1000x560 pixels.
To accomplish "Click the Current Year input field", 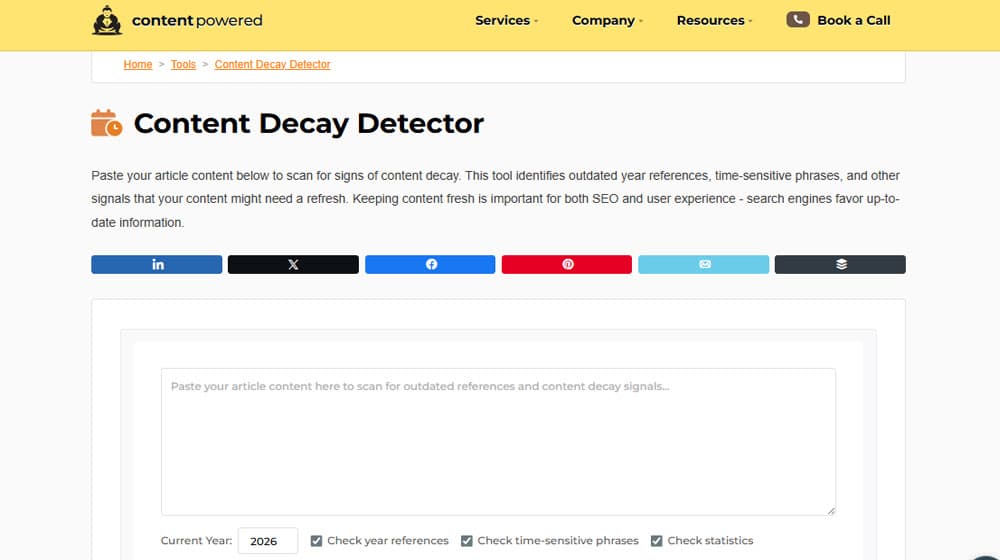I will click(267, 541).
